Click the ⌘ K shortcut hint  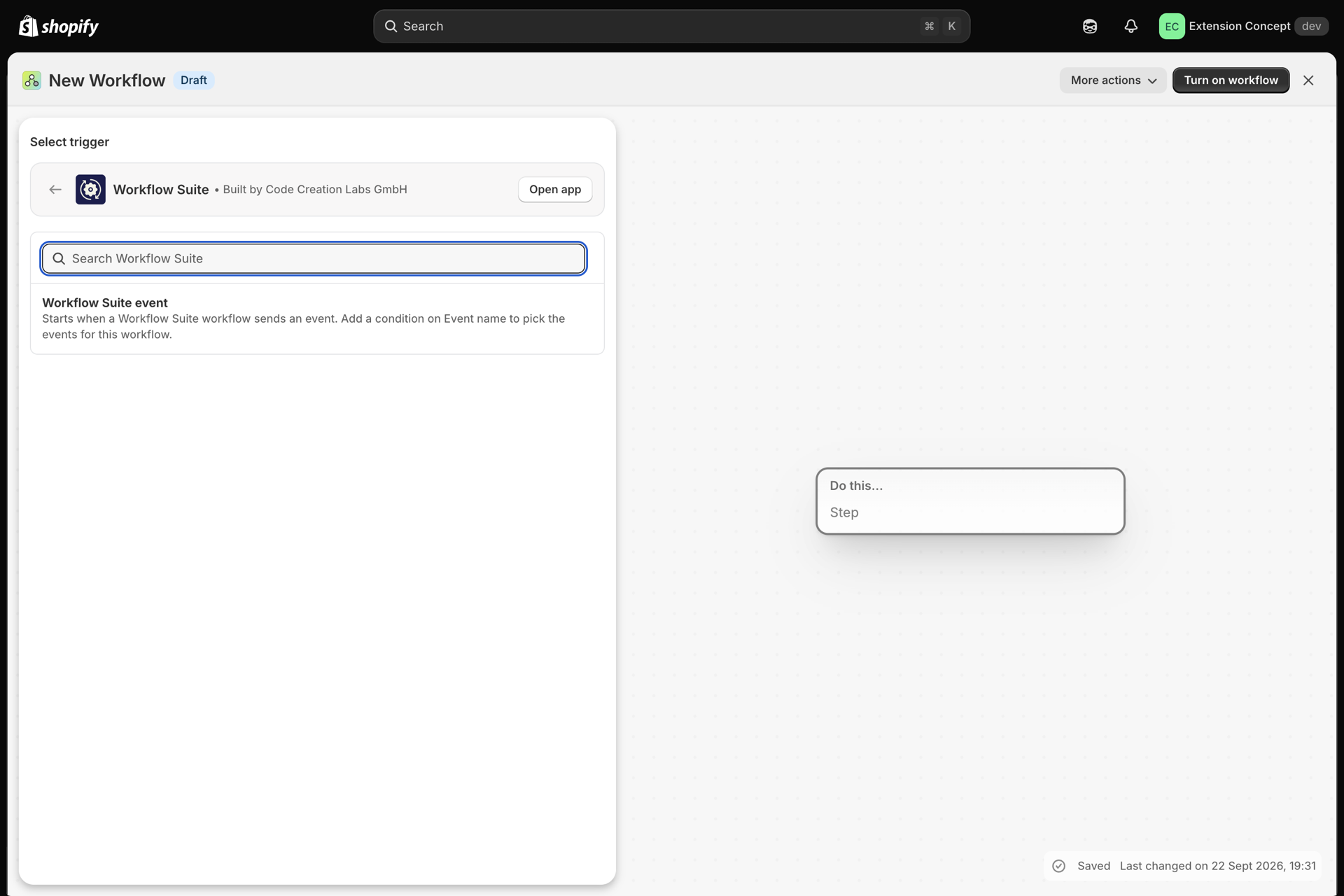pyautogui.click(x=941, y=26)
